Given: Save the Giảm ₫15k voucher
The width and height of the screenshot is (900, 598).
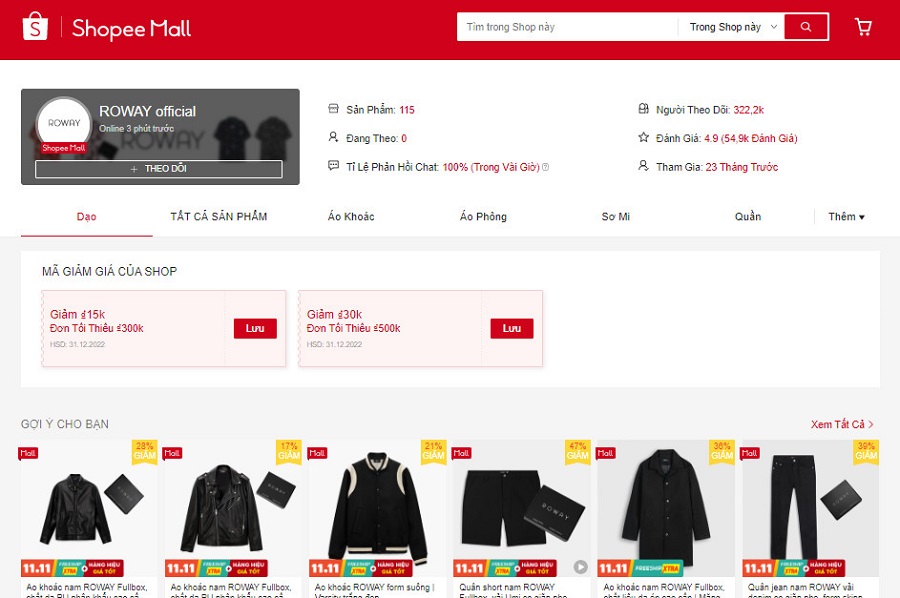Looking at the screenshot, I should click(x=255, y=328).
